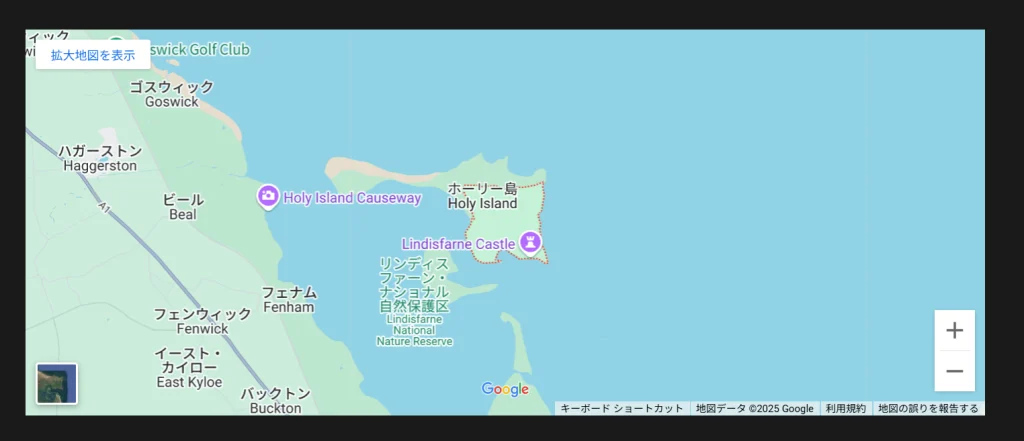The height and width of the screenshot is (441, 1024).
Task: Click the Holy Island Causeway camera pin
Action: pyautogui.click(x=268, y=197)
